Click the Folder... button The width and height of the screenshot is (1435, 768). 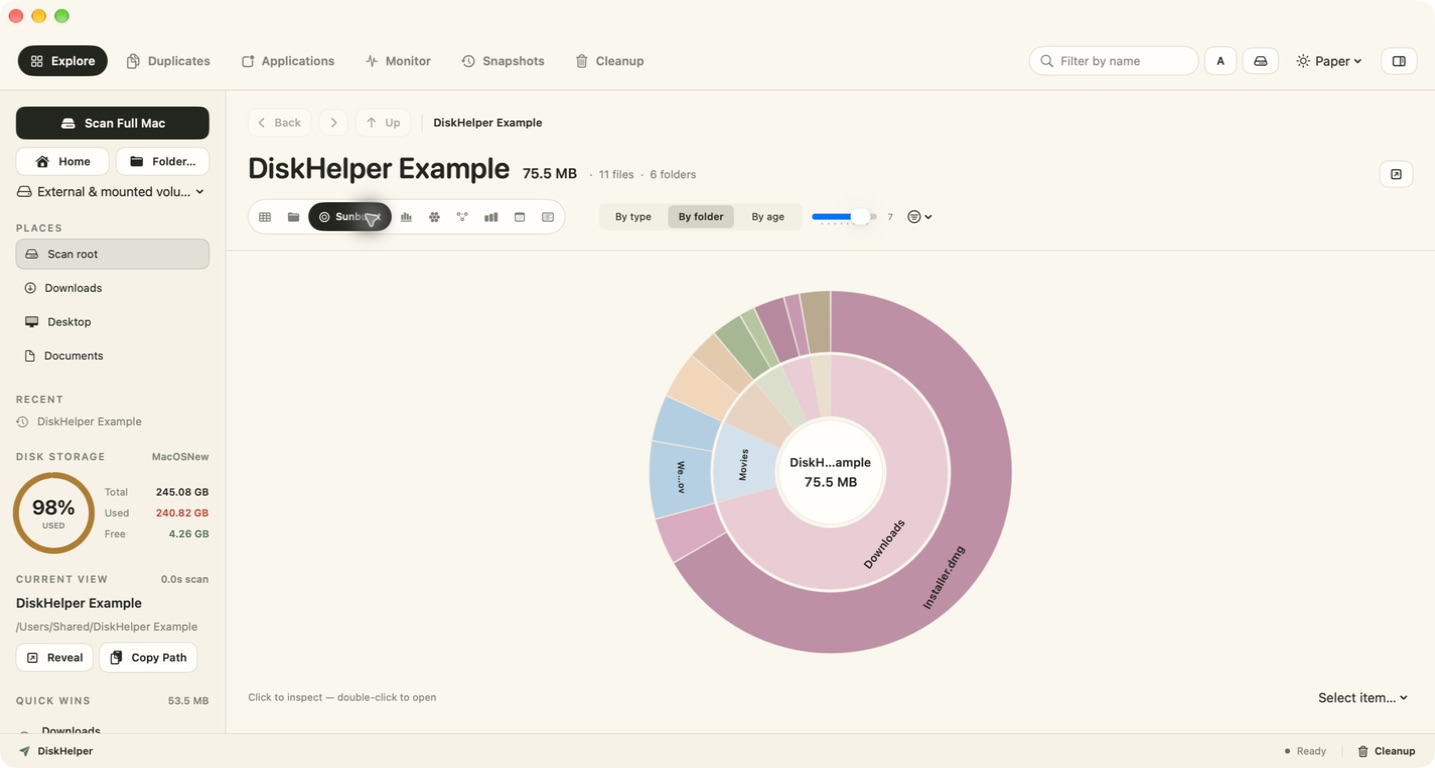tap(163, 161)
